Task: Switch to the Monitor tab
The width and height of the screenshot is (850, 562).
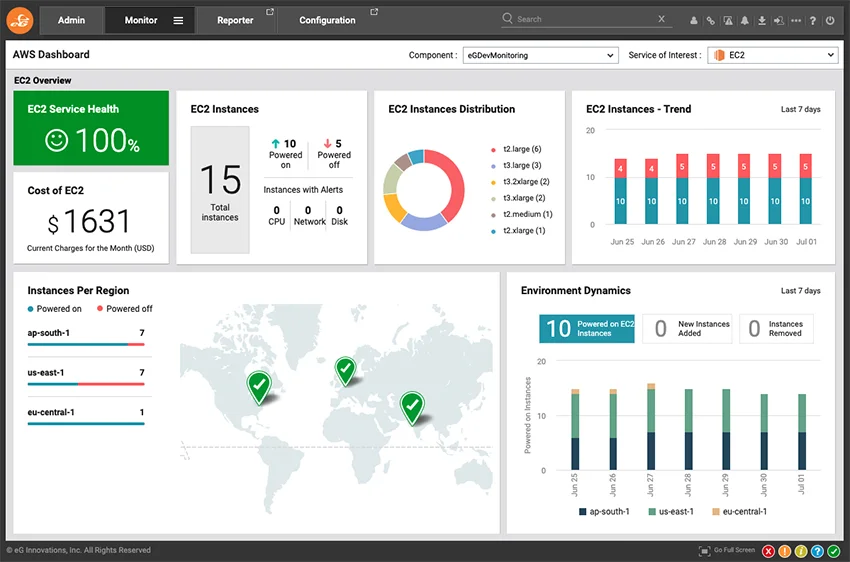Action: coord(141,20)
